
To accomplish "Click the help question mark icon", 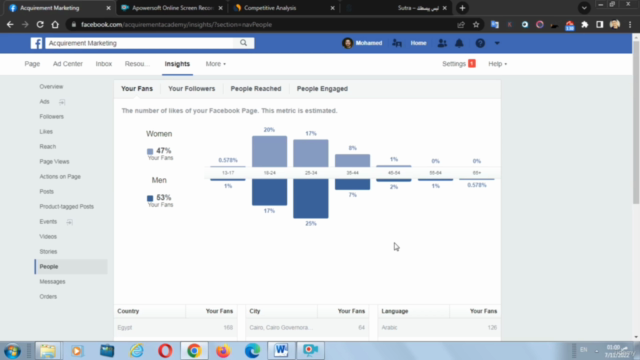I will [x=480, y=43].
